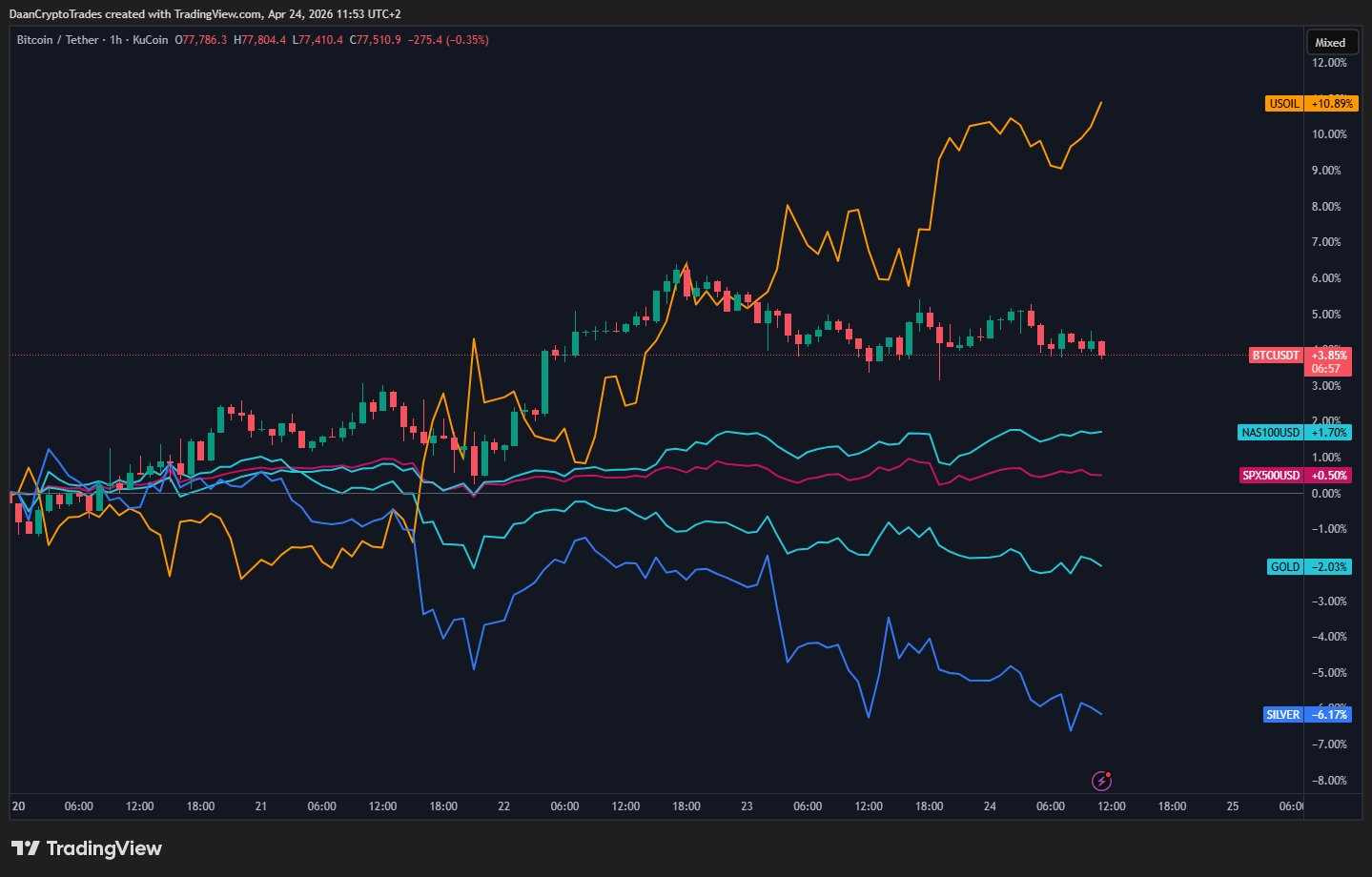The image size is (1372, 877).
Task: Click the GOLD −2.03% value tag
Action: pyautogui.click(x=1329, y=567)
